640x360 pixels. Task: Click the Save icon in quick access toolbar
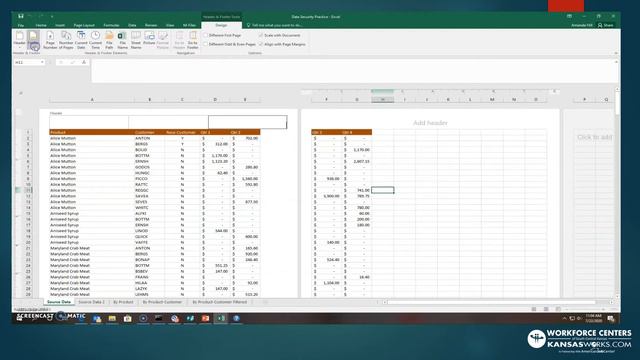(x=21, y=16)
